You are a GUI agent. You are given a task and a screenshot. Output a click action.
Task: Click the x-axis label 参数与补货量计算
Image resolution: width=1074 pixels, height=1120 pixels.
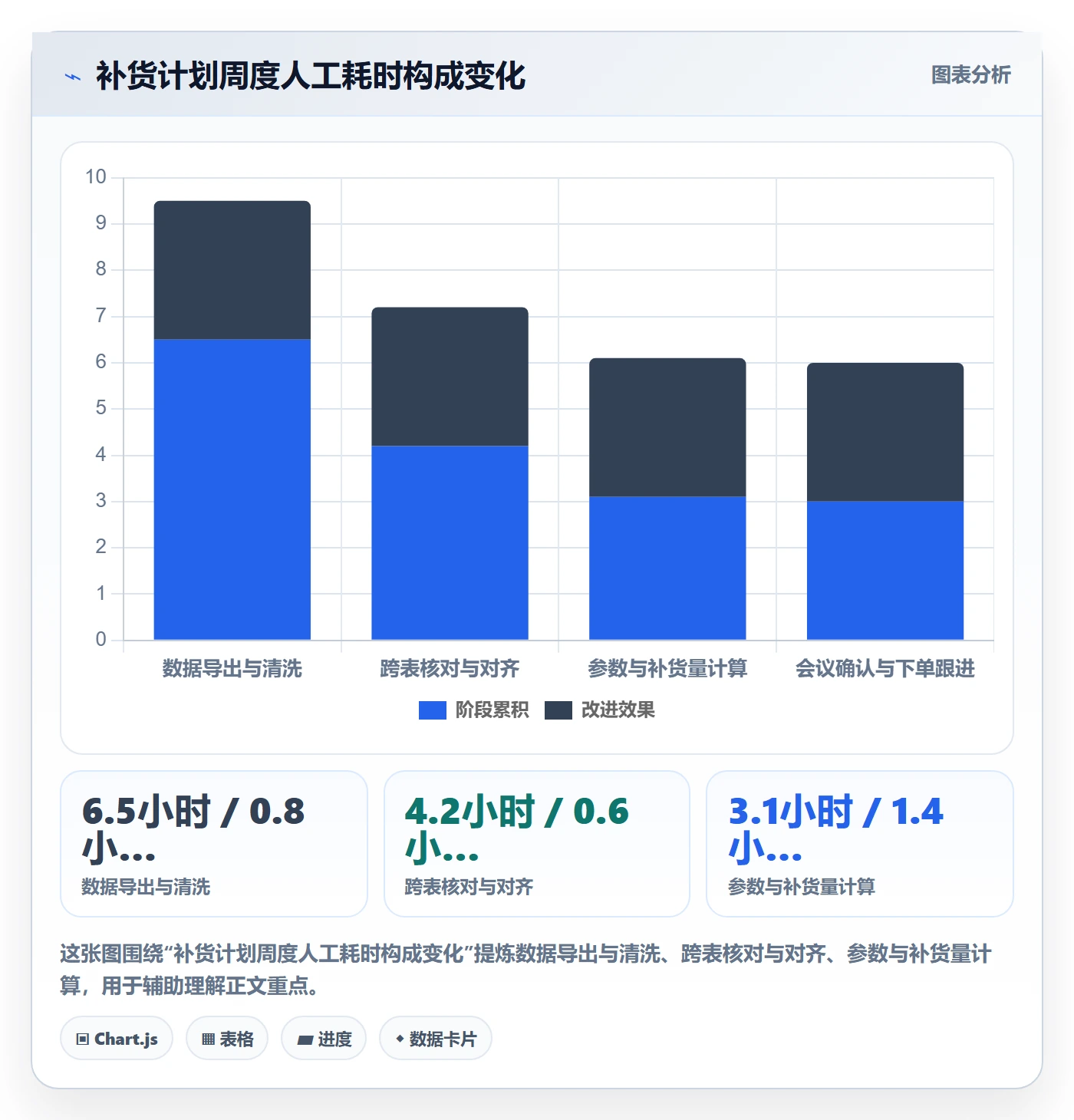point(667,669)
